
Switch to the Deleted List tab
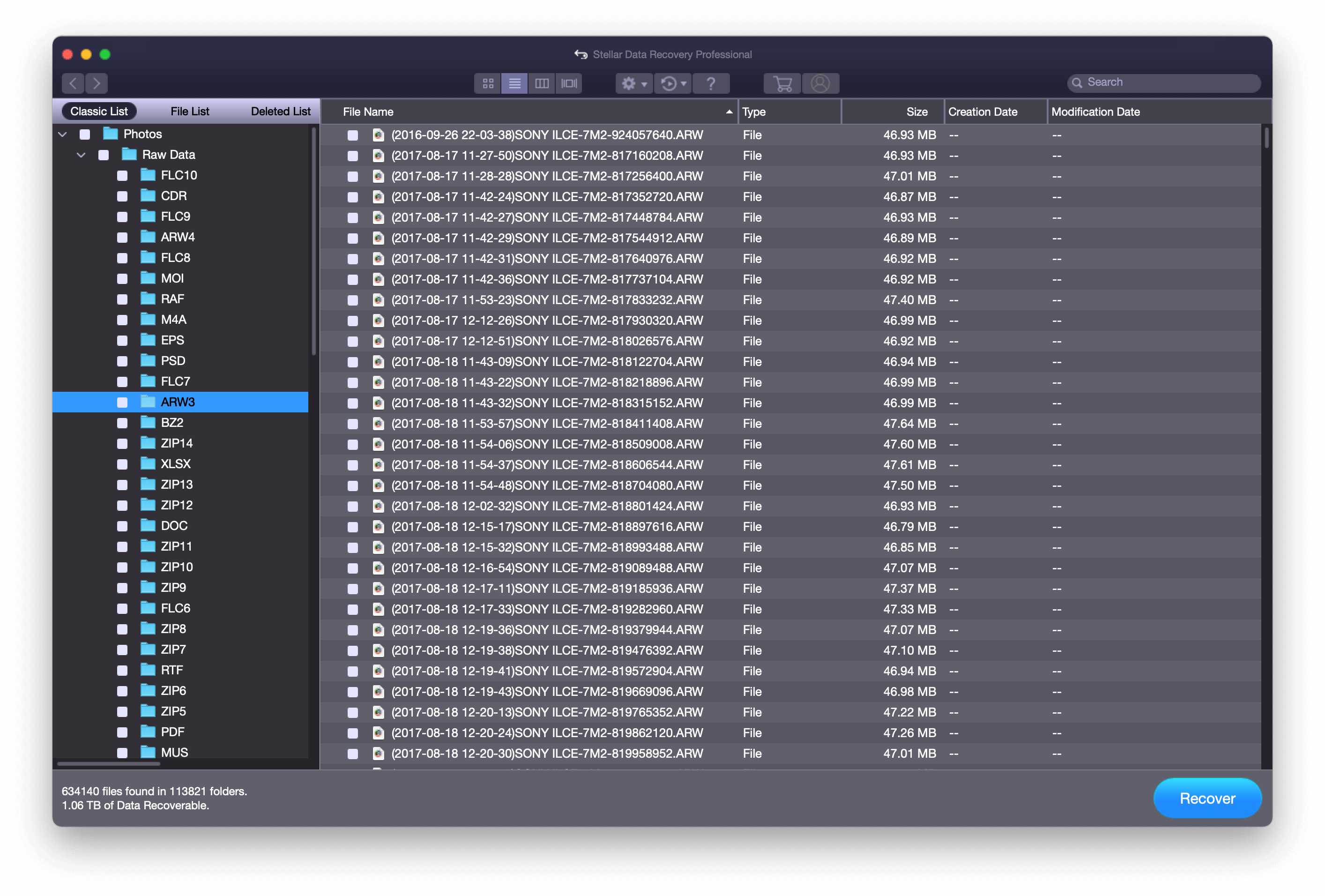click(281, 111)
